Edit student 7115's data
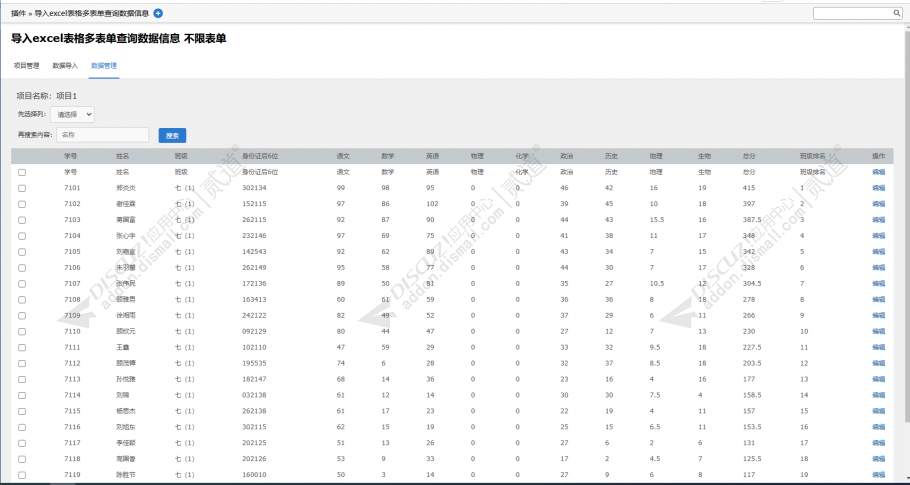This screenshot has height=485, width=910. point(879,411)
